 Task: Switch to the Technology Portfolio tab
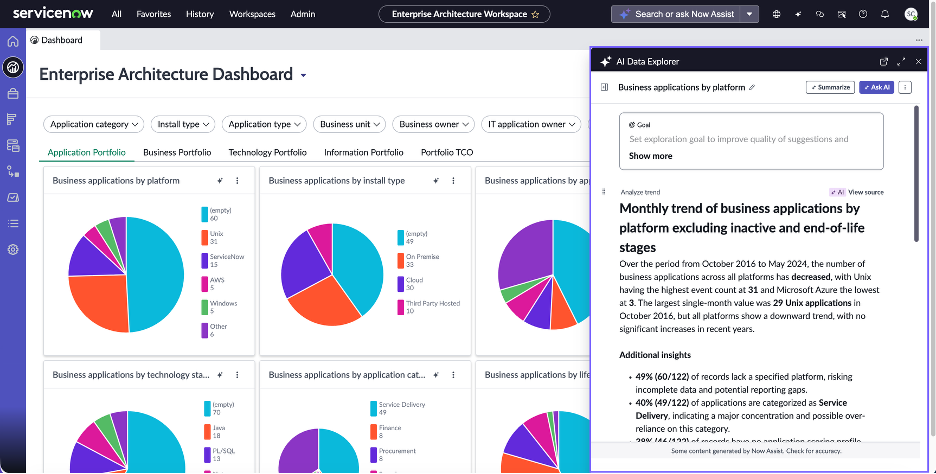[267, 152]
